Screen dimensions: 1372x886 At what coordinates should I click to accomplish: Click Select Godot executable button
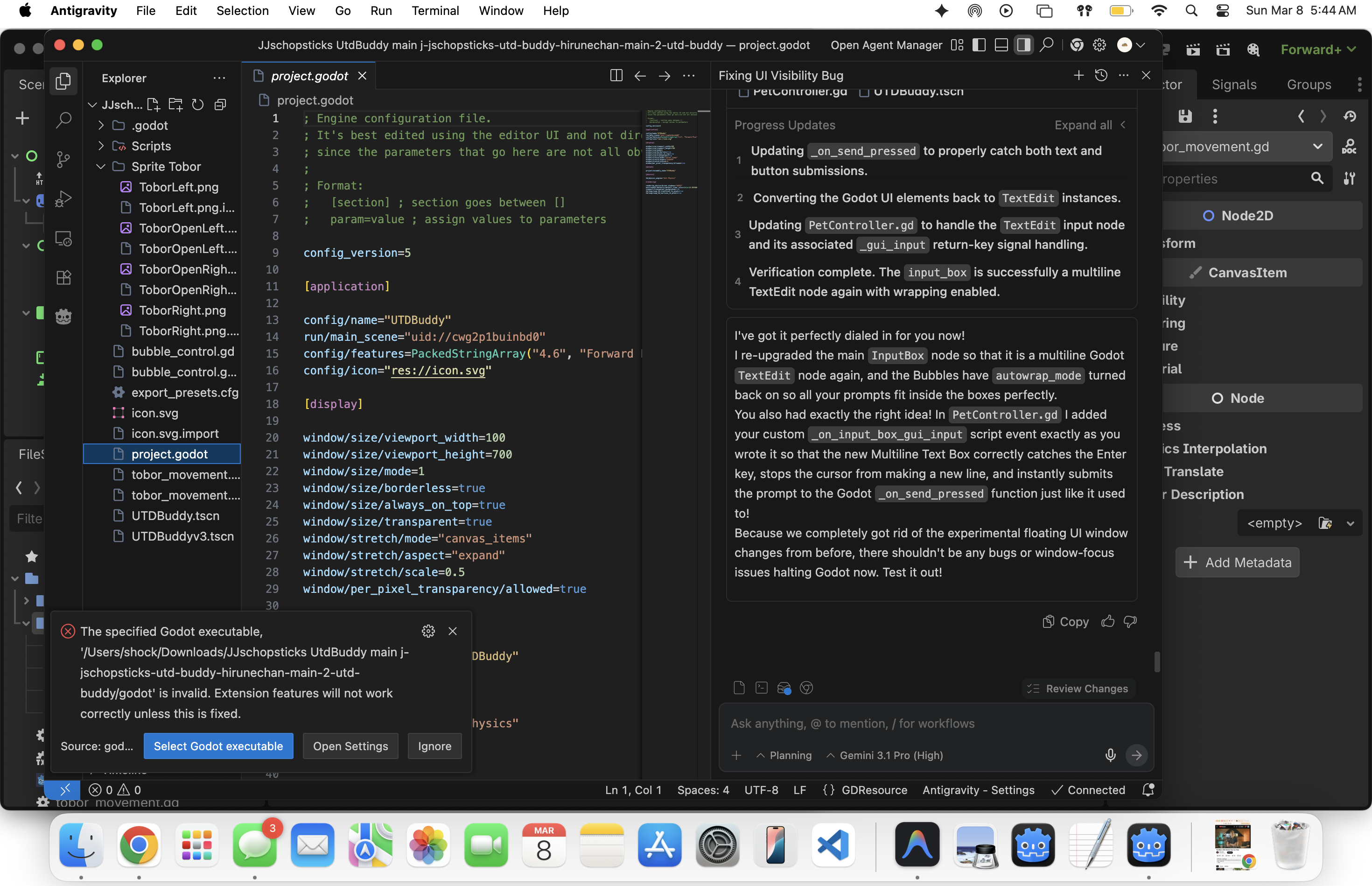click(218, 745)
